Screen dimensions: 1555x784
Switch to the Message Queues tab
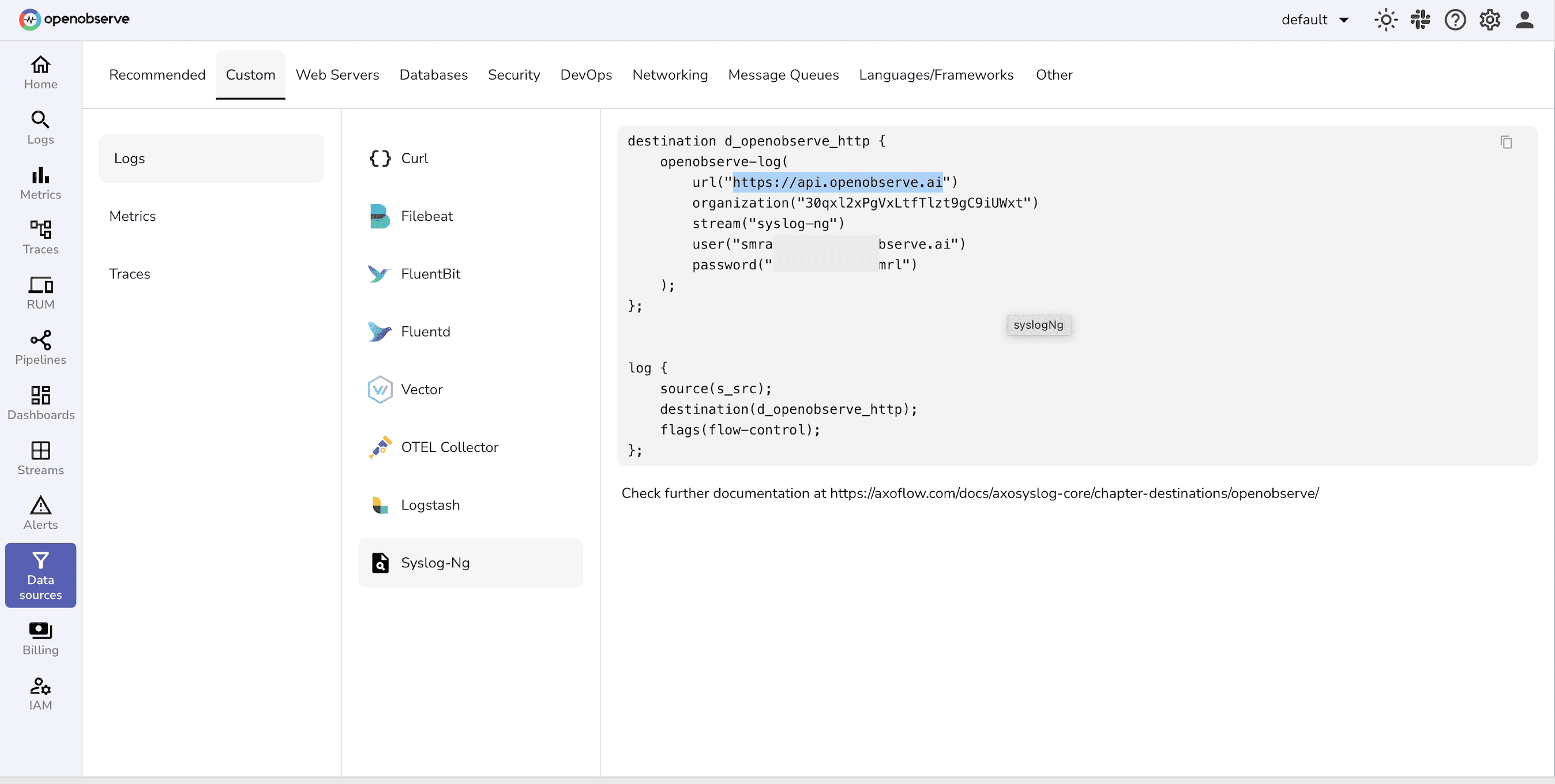[783, 75]
